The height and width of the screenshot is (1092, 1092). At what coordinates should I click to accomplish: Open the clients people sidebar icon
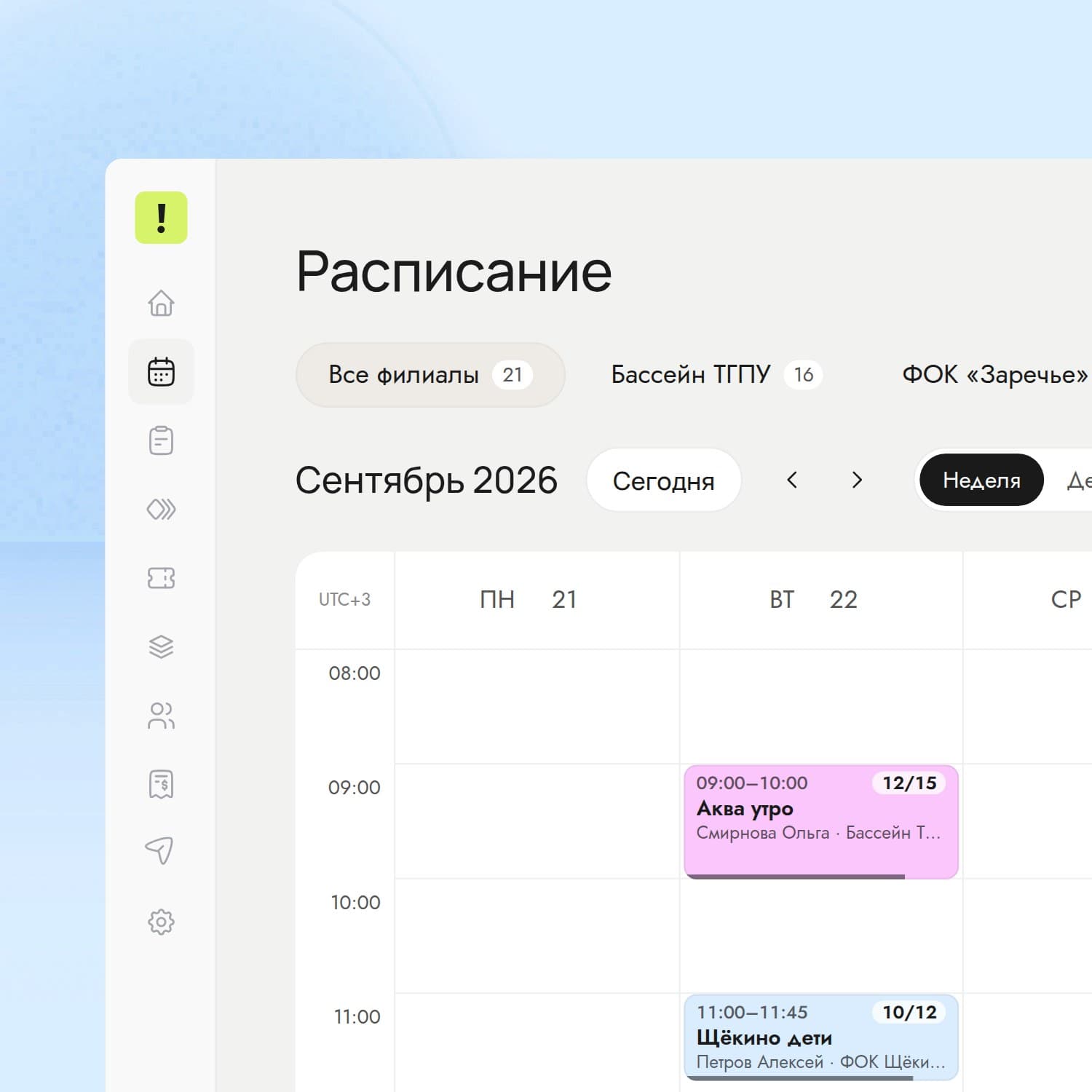(x=161, y=716)
